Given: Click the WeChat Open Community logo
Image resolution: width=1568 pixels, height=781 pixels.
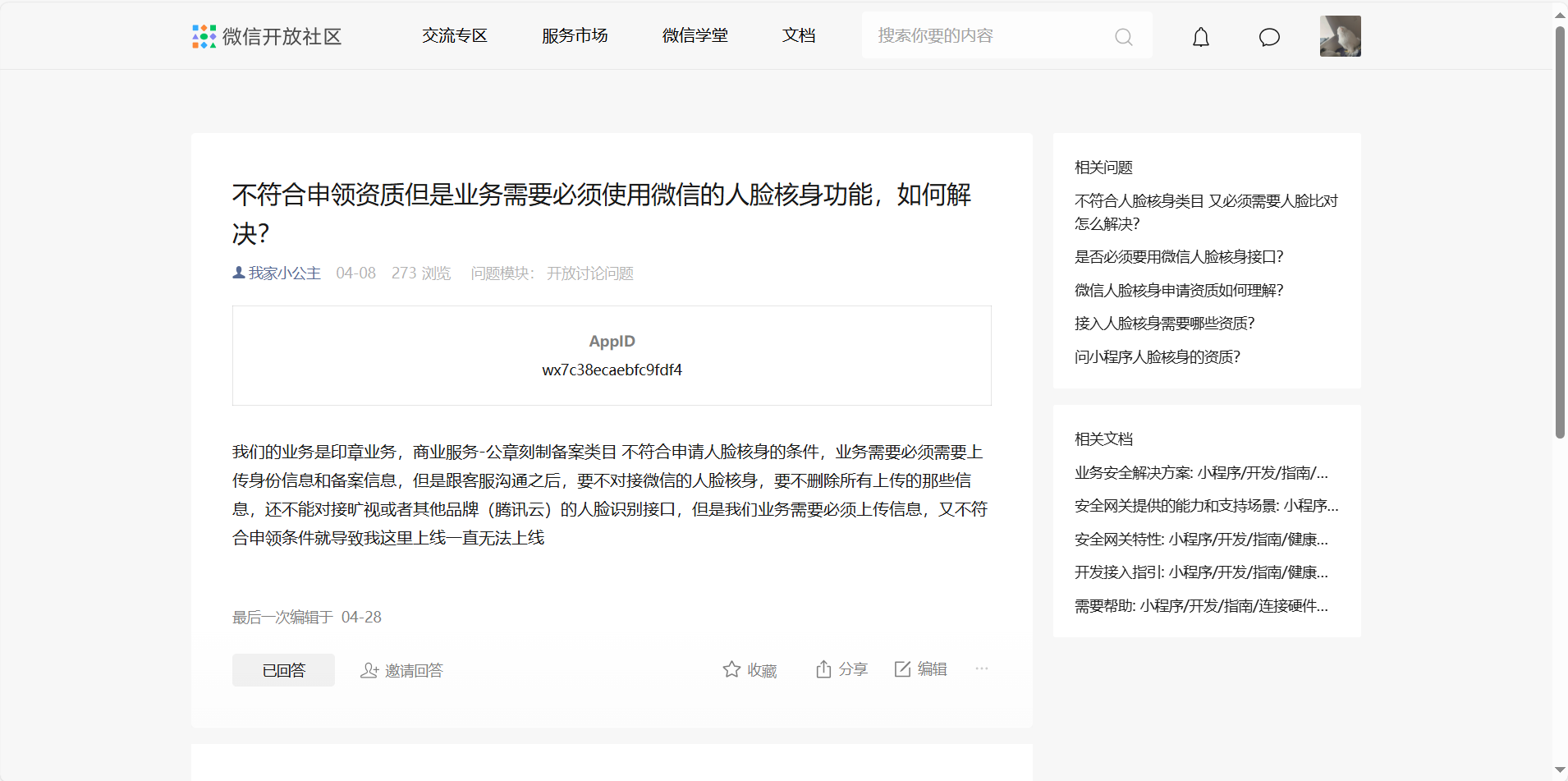Looking at the screenshot, I should (267, 36).
